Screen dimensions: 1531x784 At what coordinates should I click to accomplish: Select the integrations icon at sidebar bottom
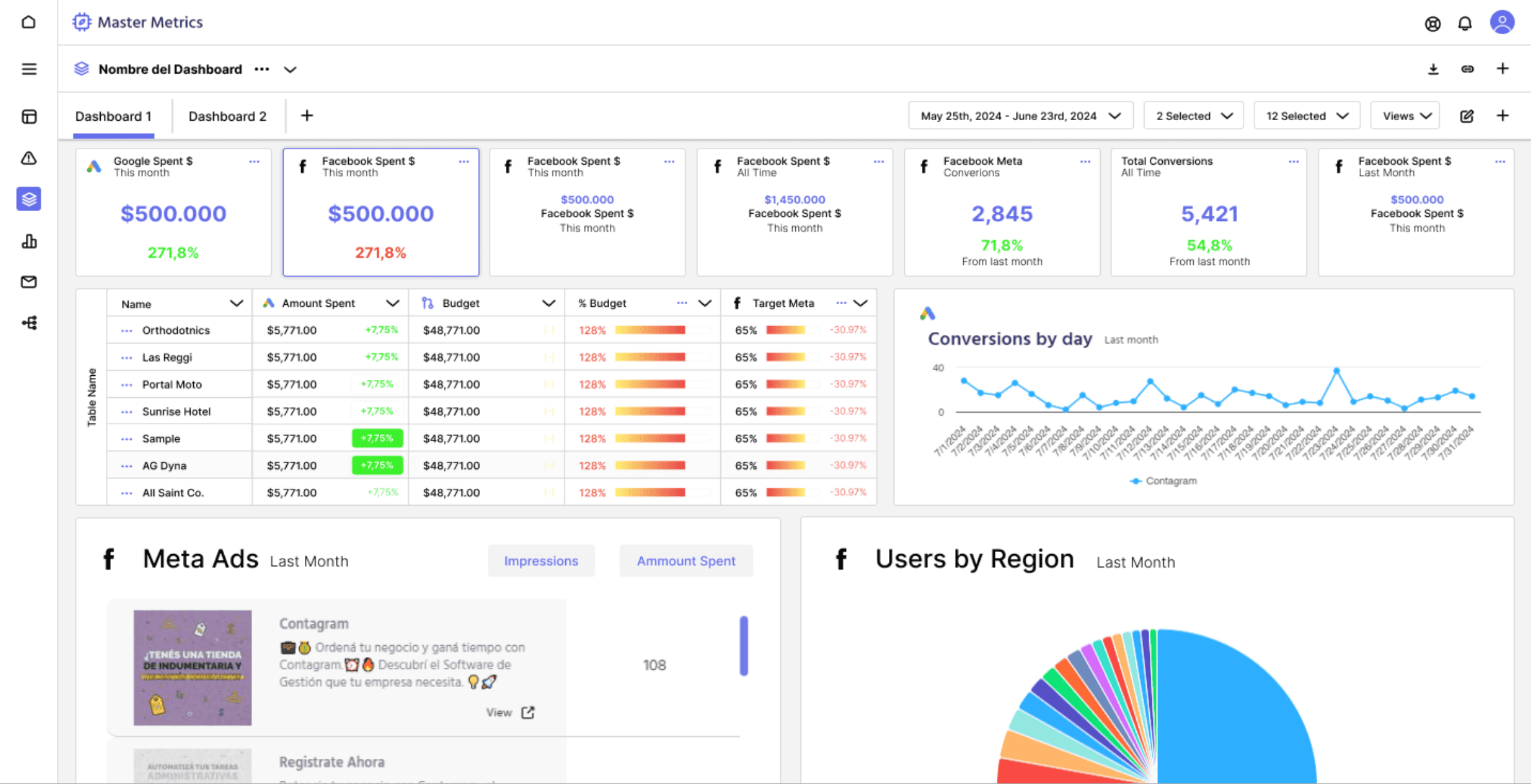[28, 322]
